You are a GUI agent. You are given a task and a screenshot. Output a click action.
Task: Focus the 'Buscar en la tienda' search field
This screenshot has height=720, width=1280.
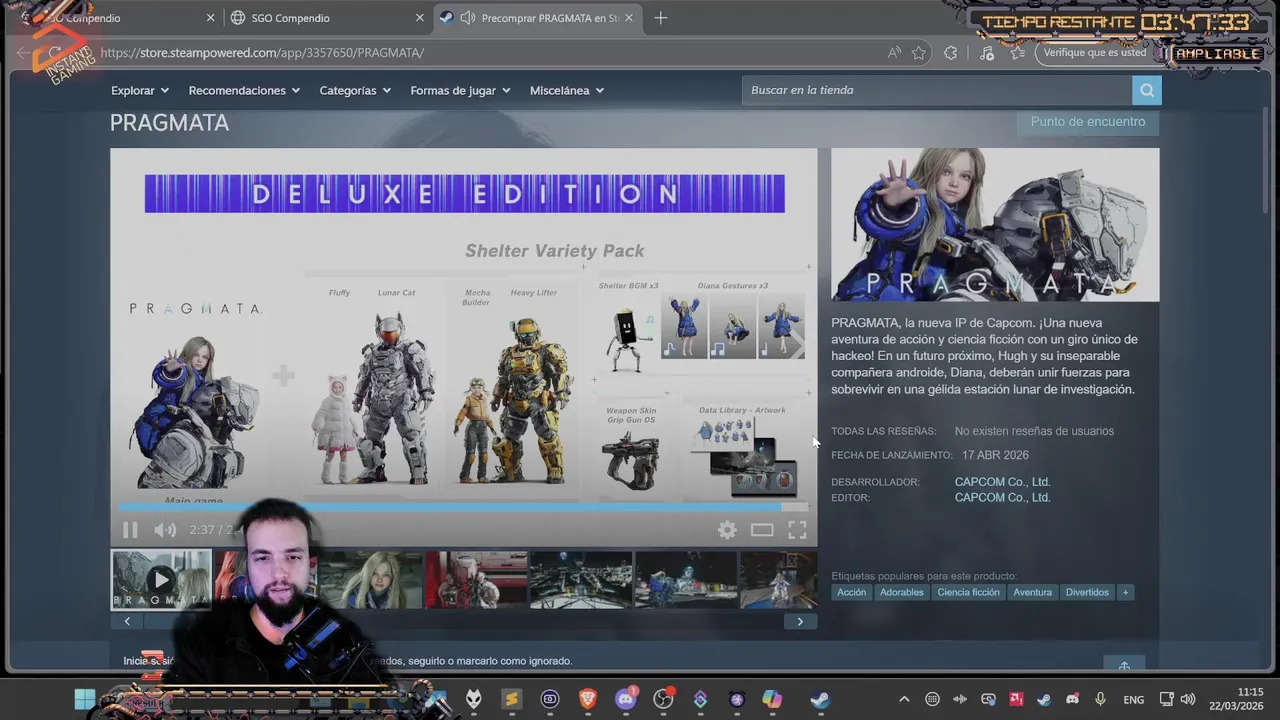point(937,90)
